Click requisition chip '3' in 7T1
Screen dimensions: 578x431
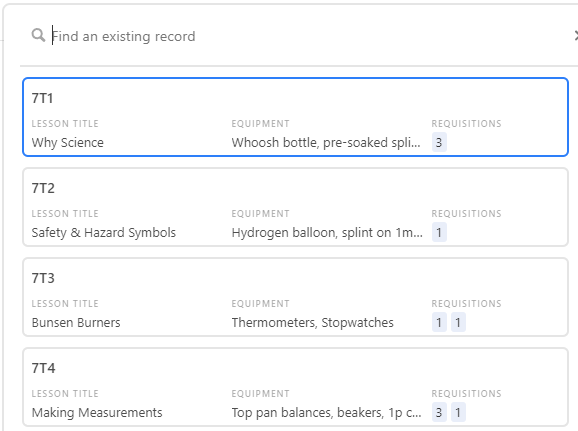[439, 142]
